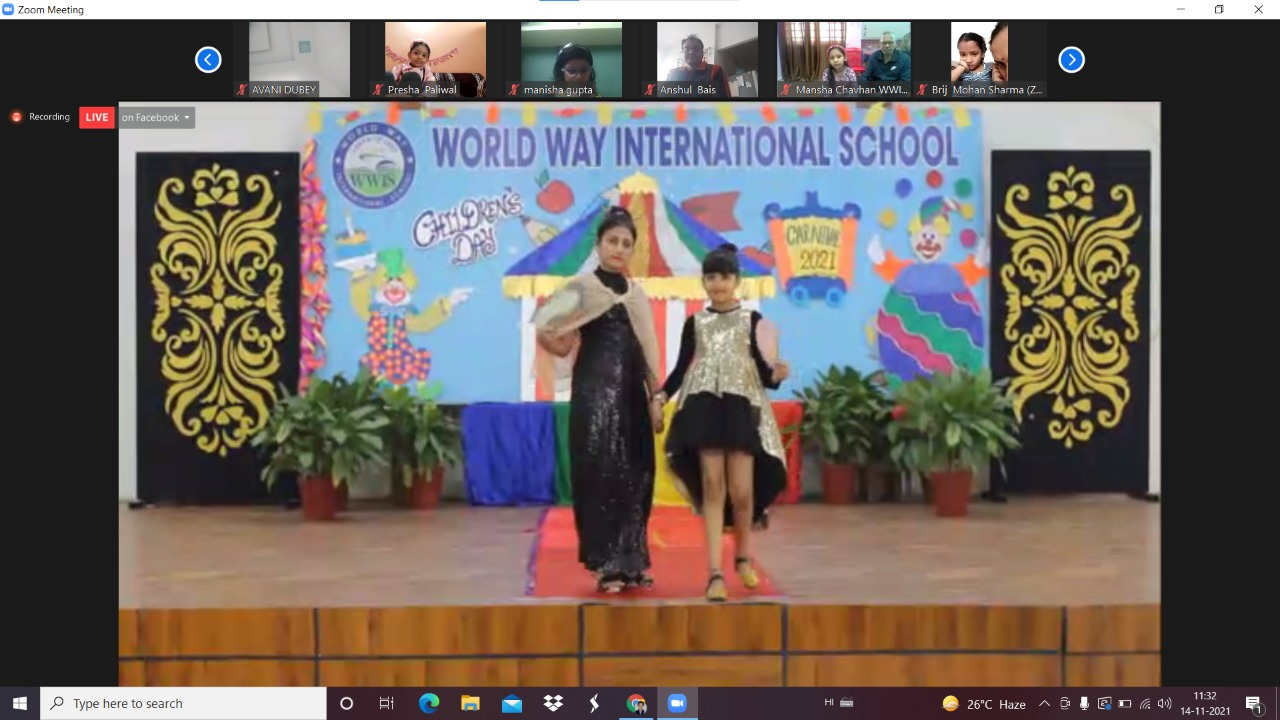
Task: Open Wi-Fi network icon in tray
Action: [x=1144, y=703]
